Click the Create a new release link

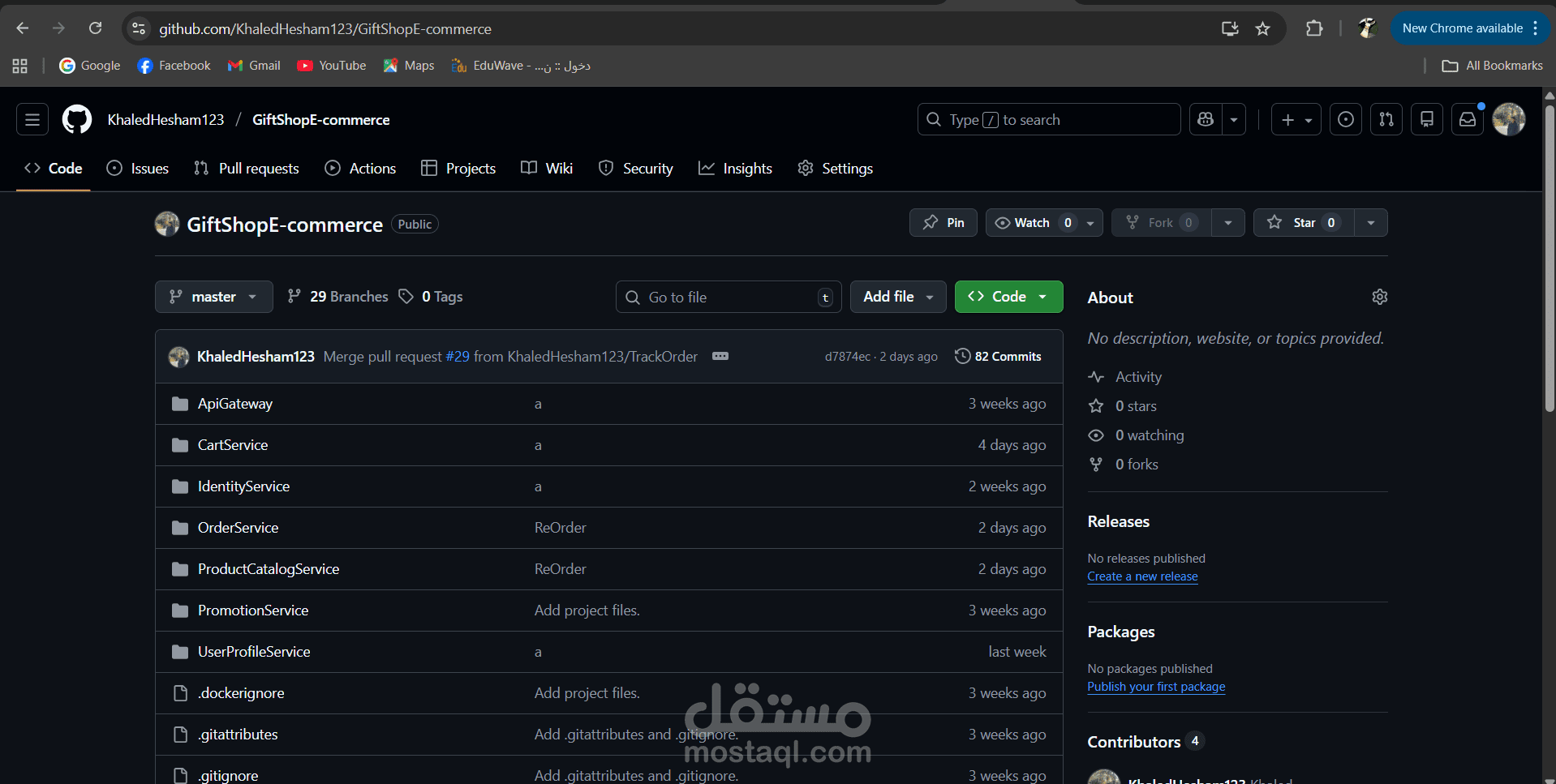point(1142,576)
